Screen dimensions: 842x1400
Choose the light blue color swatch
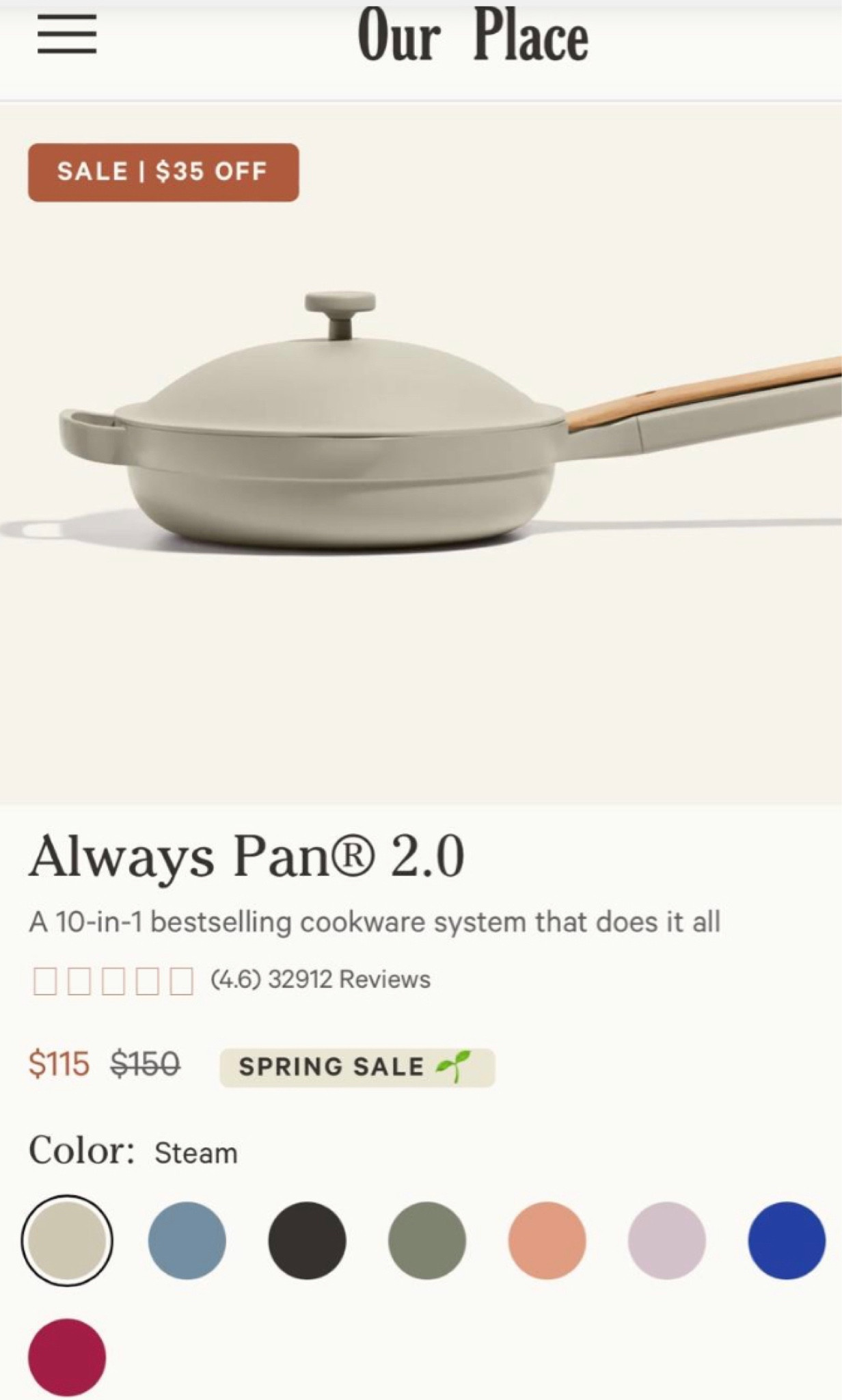coord(187,1240)
